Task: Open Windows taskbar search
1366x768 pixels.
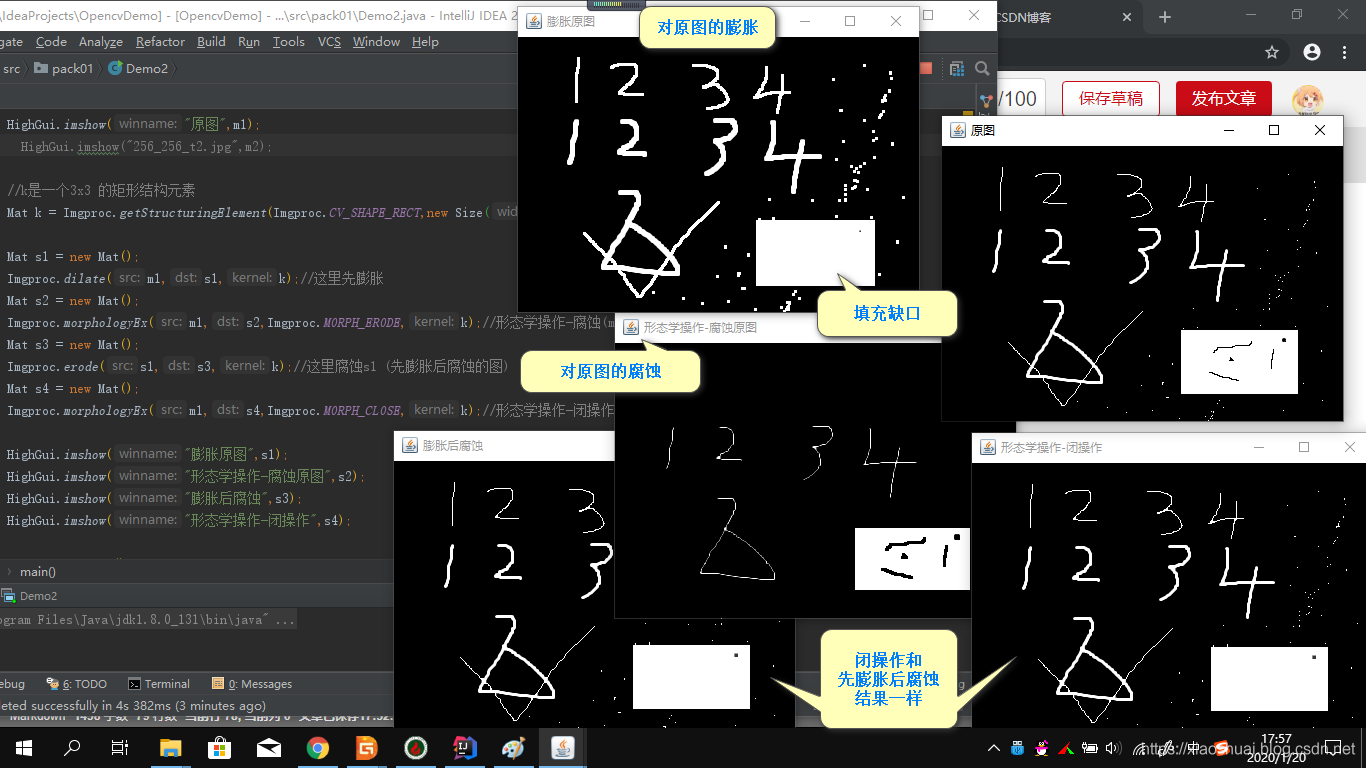Action: [x=72, y=748]
